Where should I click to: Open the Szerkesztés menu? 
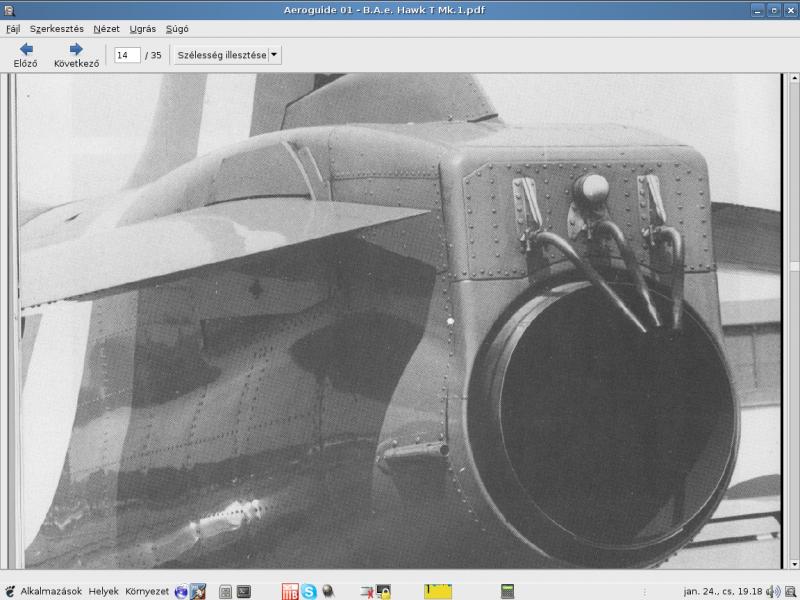[56, 29]
